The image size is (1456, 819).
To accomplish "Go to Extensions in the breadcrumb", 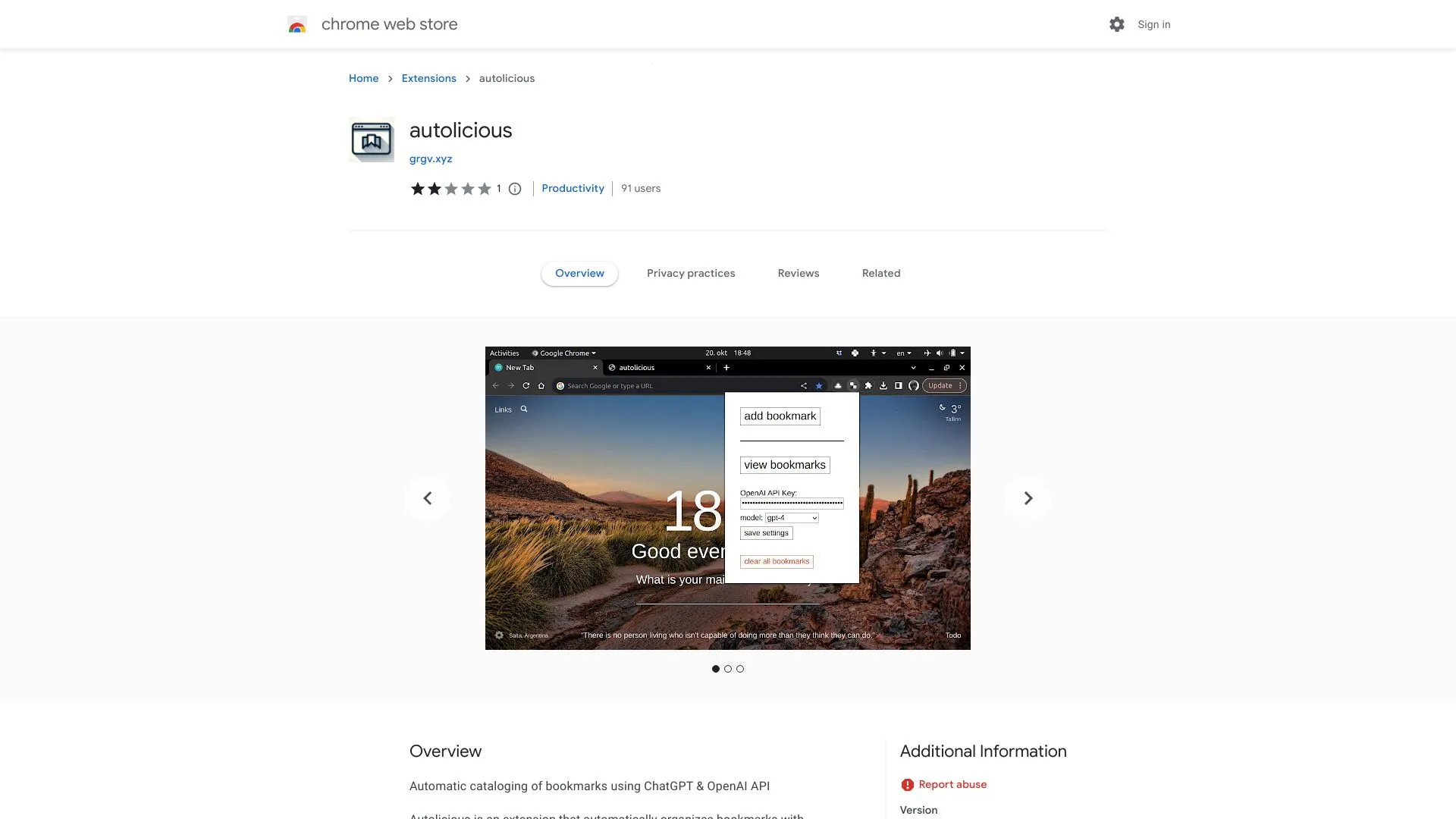I will [x=428, y=78].
